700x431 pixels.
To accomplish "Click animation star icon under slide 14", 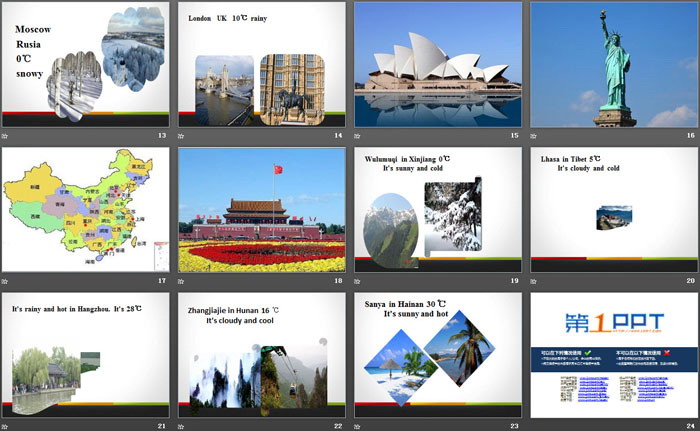I will tap(181, 136).
